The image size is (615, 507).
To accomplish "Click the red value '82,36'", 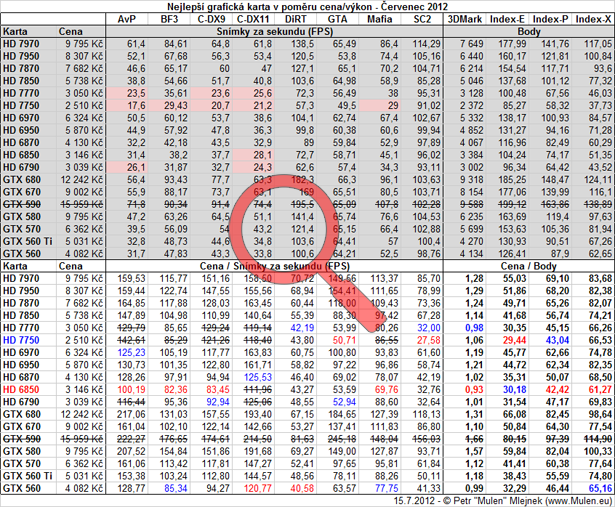I will click(176, 389).
